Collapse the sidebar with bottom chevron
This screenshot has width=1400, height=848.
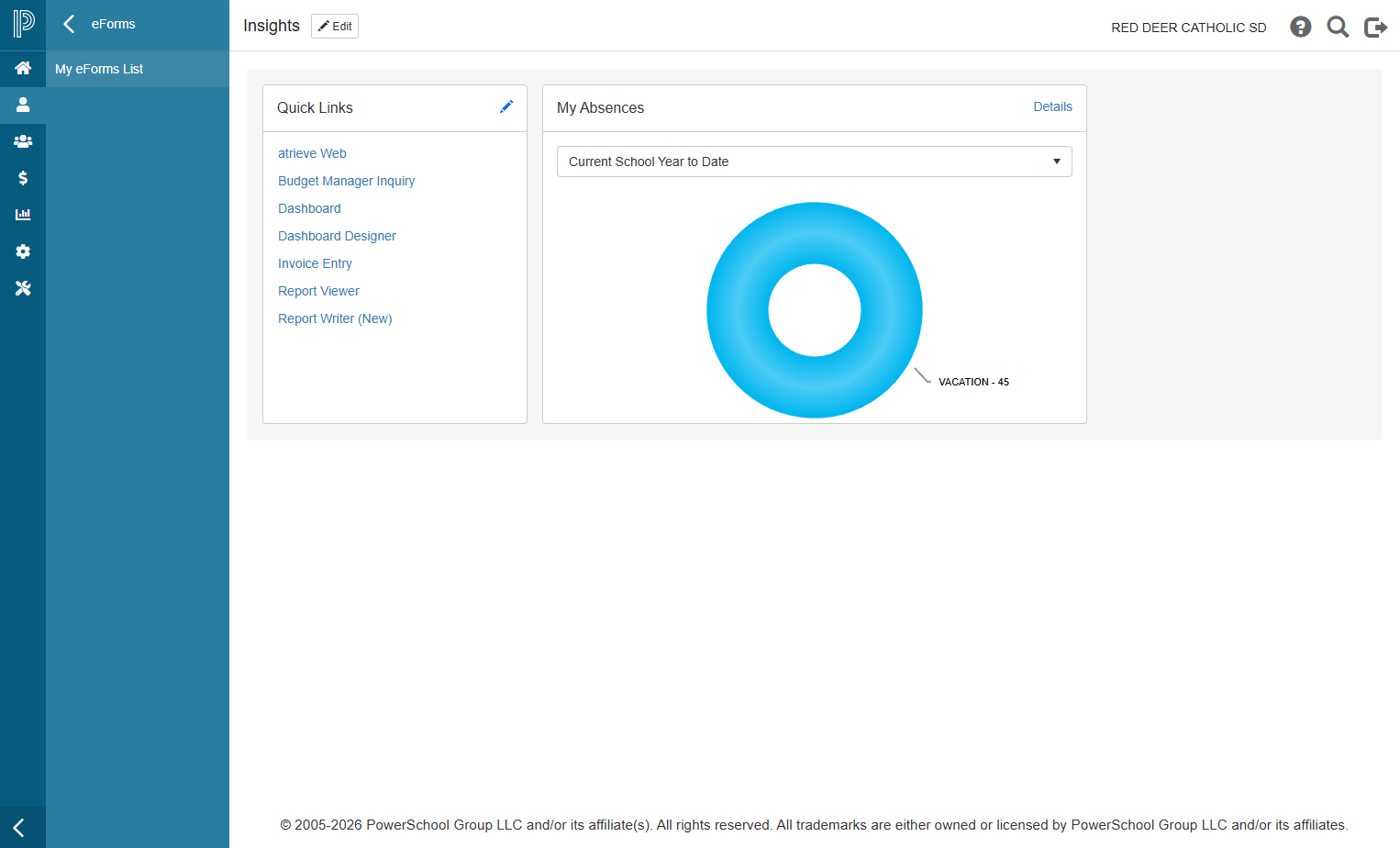[18, 828]
